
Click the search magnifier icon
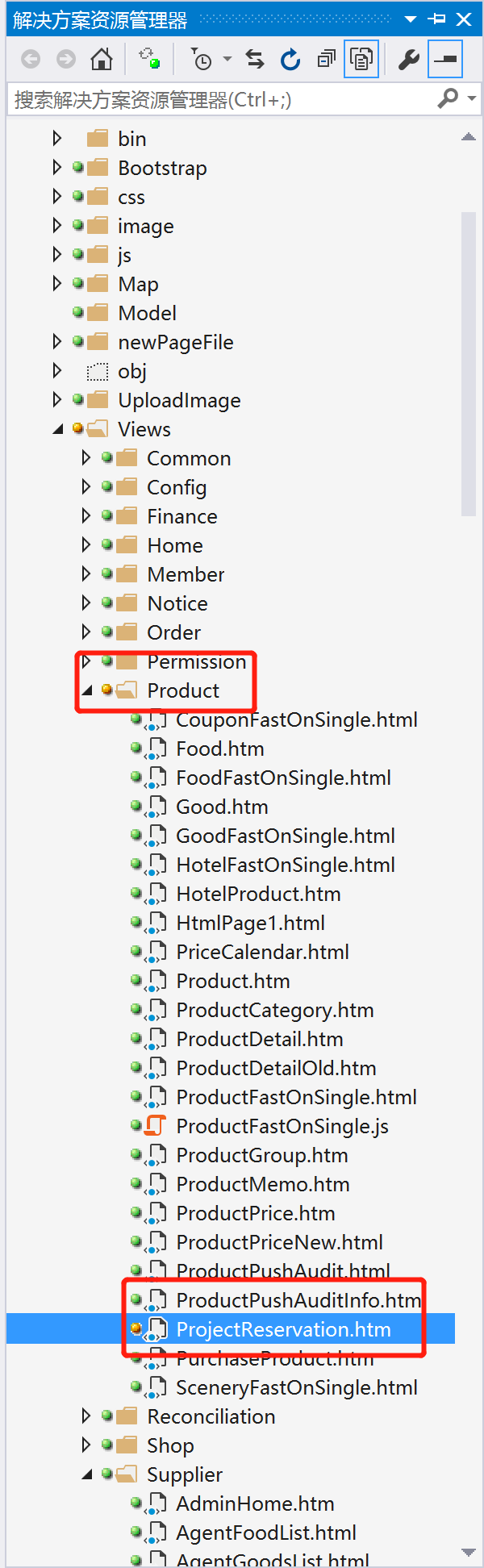(447, 98)
